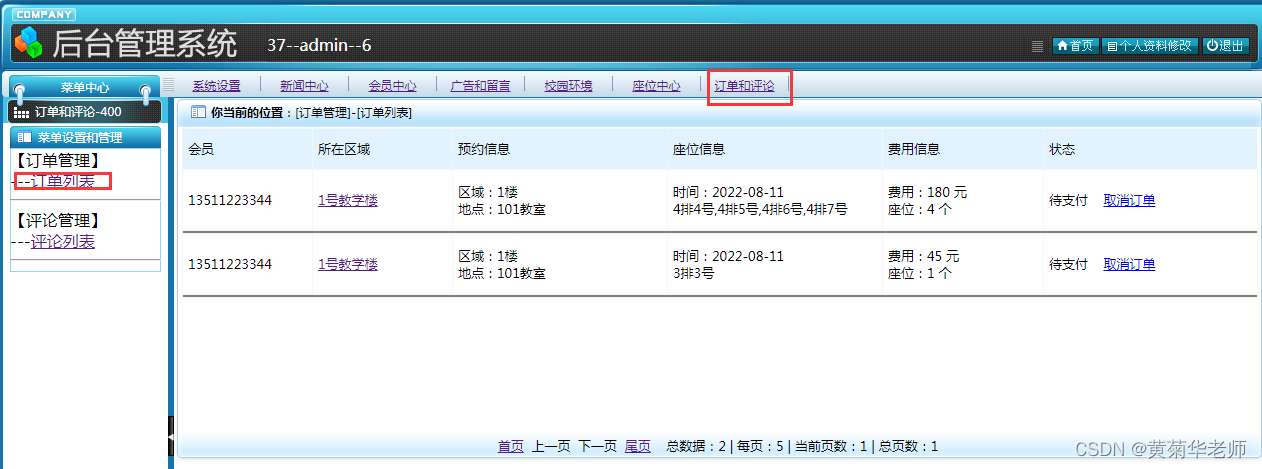The height and width of the screenshot is (469, 1262).
Task: Click the 菜单中心 sidebar header
Action: tap(85, 88)
